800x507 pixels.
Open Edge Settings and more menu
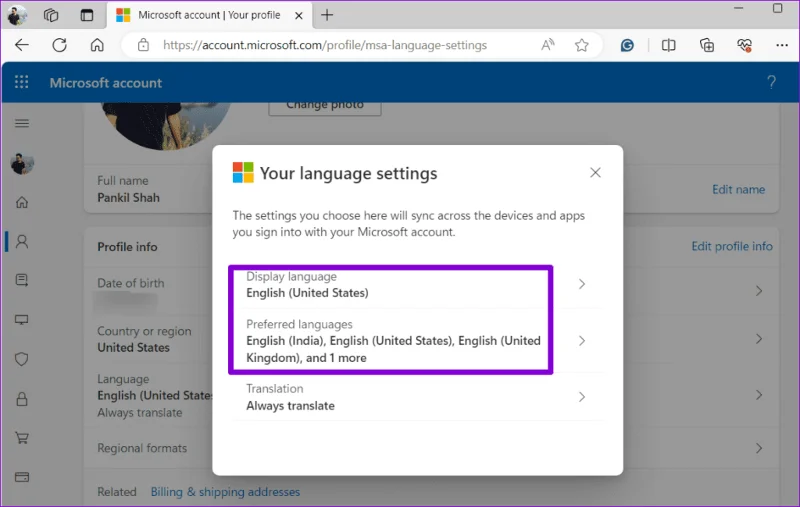click(782, 45)
